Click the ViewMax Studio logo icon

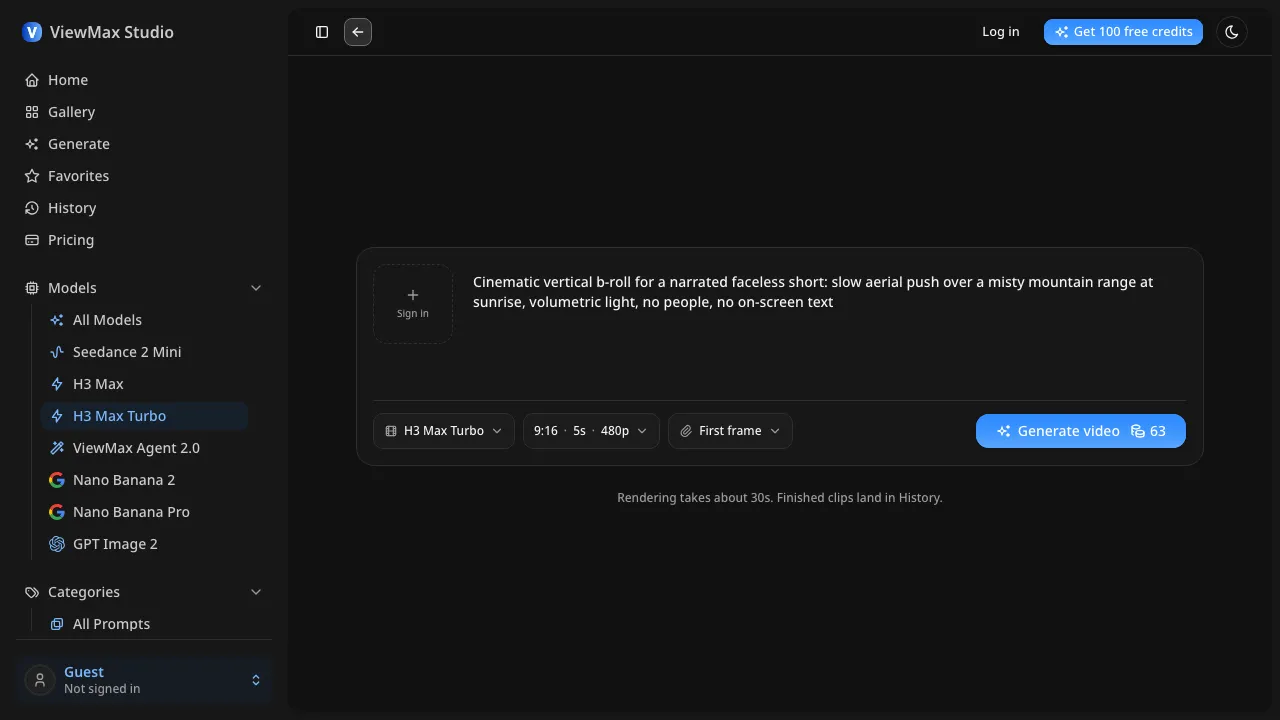tap(32, 32)
